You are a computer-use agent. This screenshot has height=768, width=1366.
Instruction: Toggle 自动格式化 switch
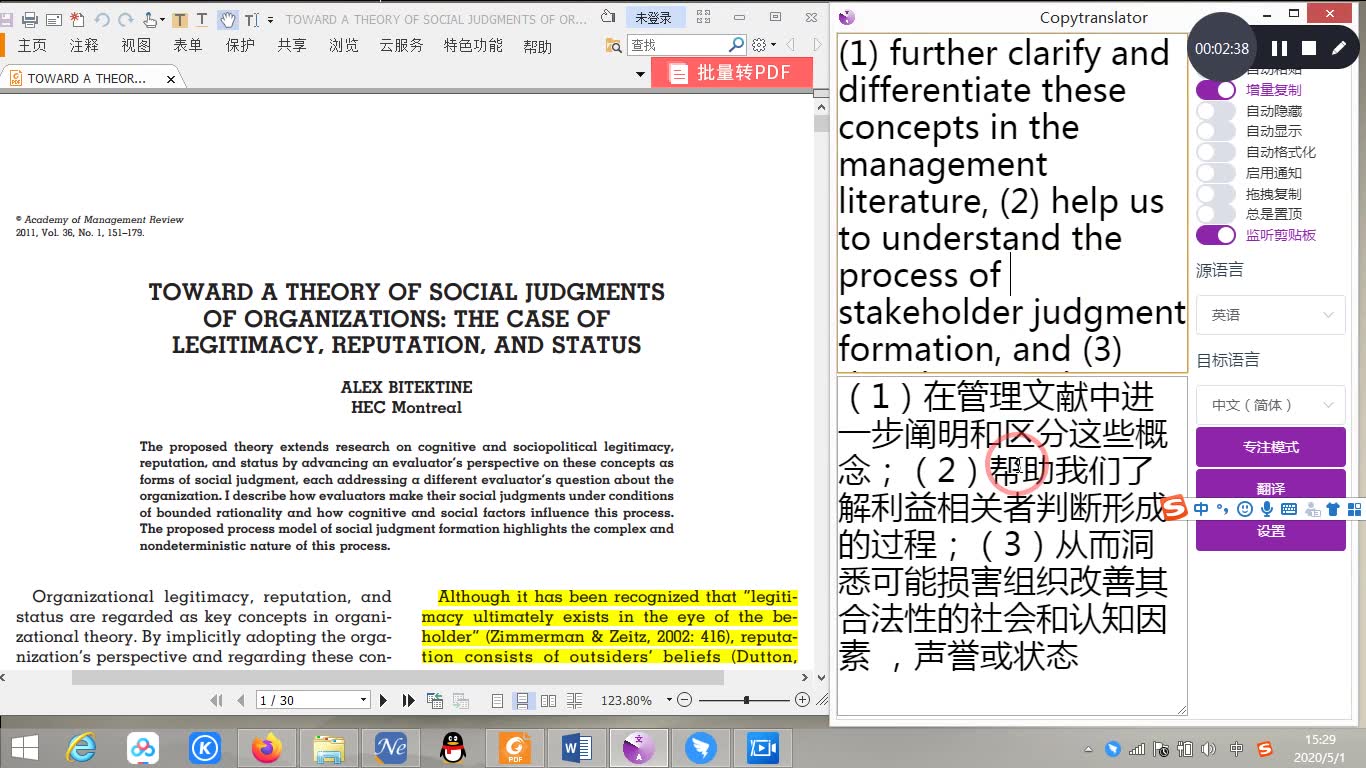pyautogui.click(x=1216, y=152)
